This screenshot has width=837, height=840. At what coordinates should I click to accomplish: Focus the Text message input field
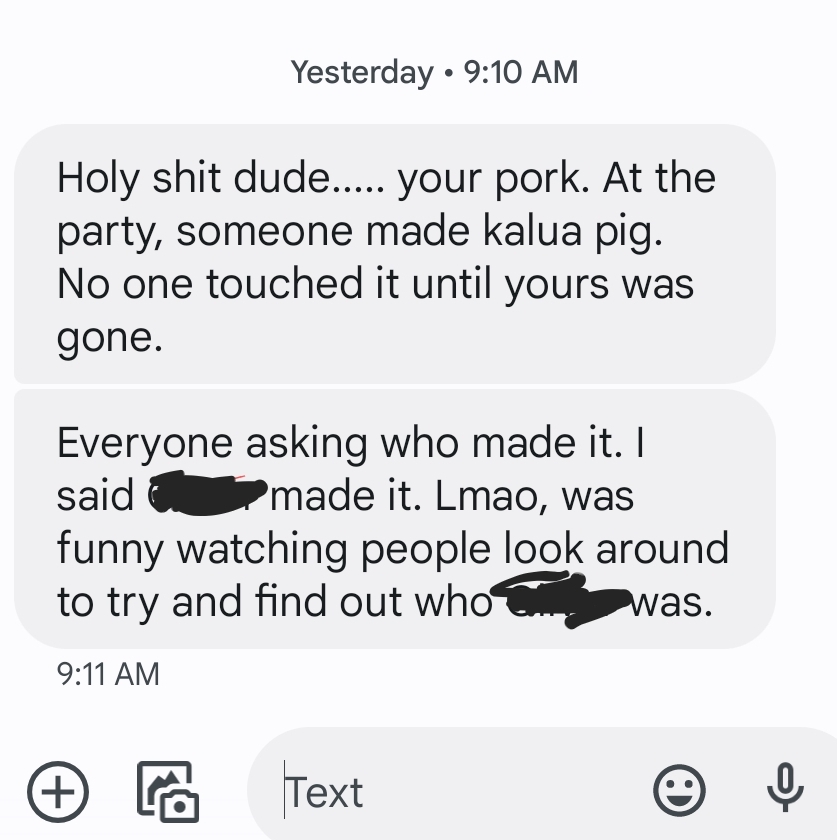[461, 791]
